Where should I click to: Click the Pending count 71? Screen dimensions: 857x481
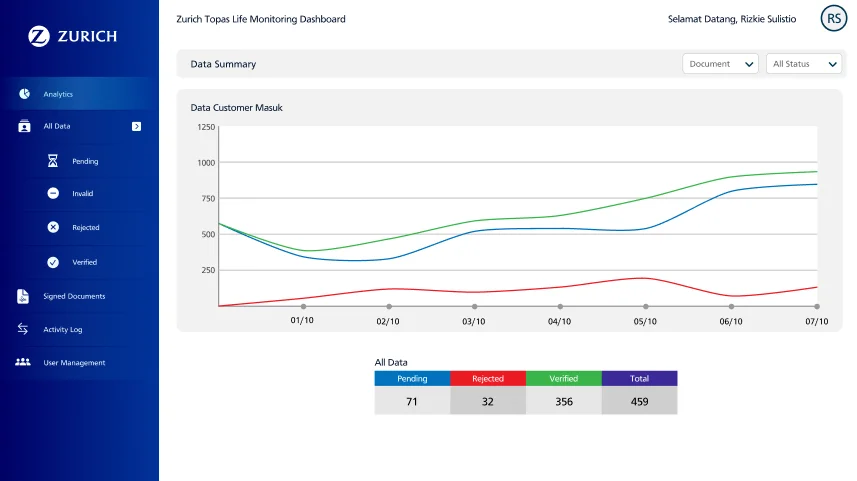pos(412,402)
